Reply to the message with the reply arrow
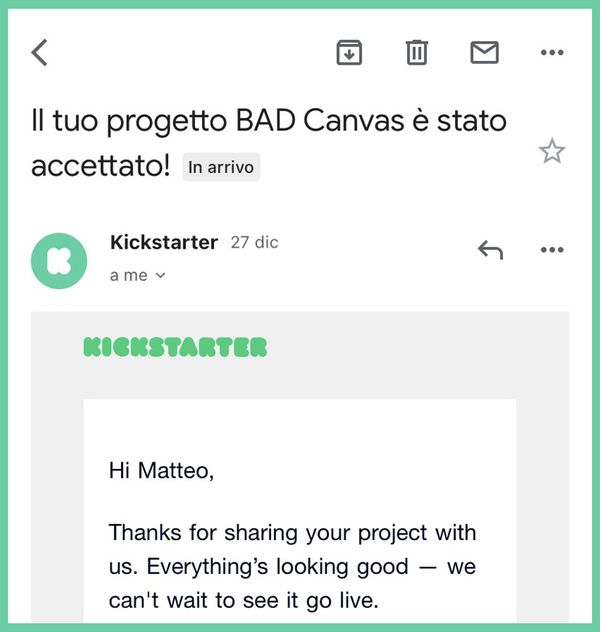The width and height of the screenshot is (600, 632). 490,250
